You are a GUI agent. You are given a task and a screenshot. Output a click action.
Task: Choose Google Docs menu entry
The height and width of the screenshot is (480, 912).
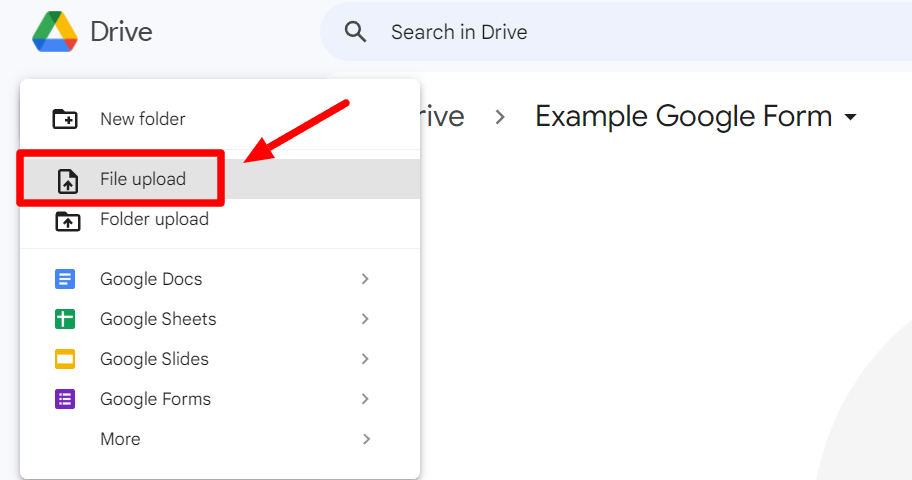(220, 279)
